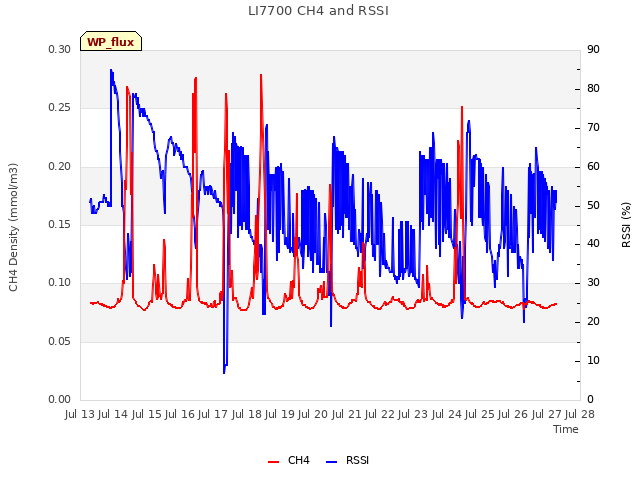Screen dimensions: 640x480
Task: Click the 0.20 left axis value
Action: point(60,167)
